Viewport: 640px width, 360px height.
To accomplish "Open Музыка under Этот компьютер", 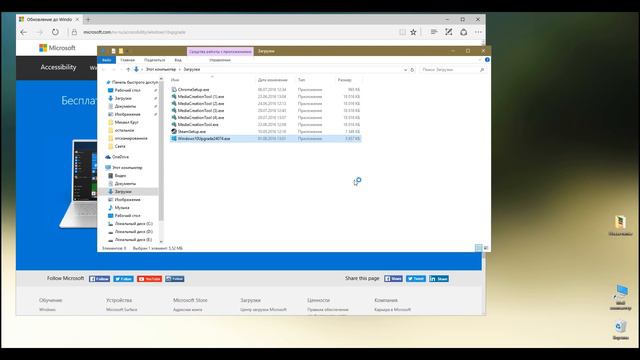I will 122,207.
